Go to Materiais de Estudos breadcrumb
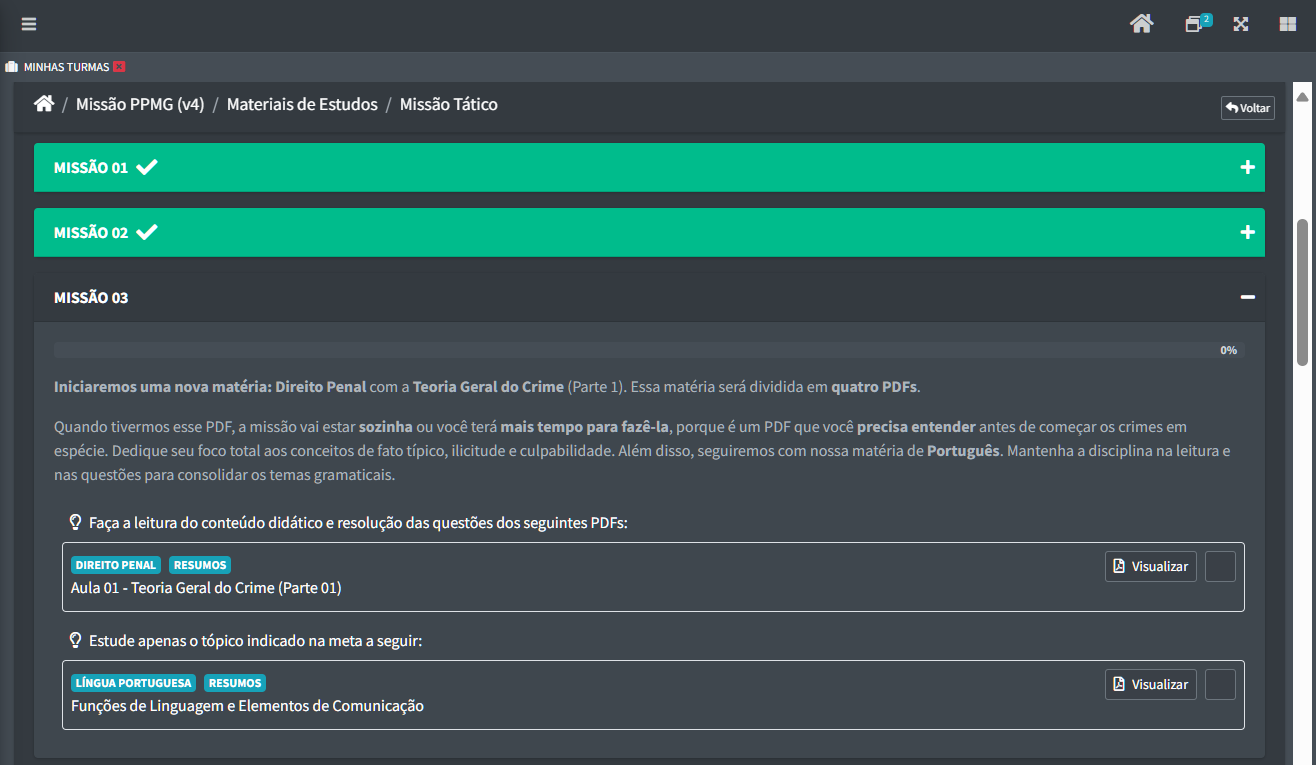Screen dimensions: 1316x765 (x=302, y=104)
